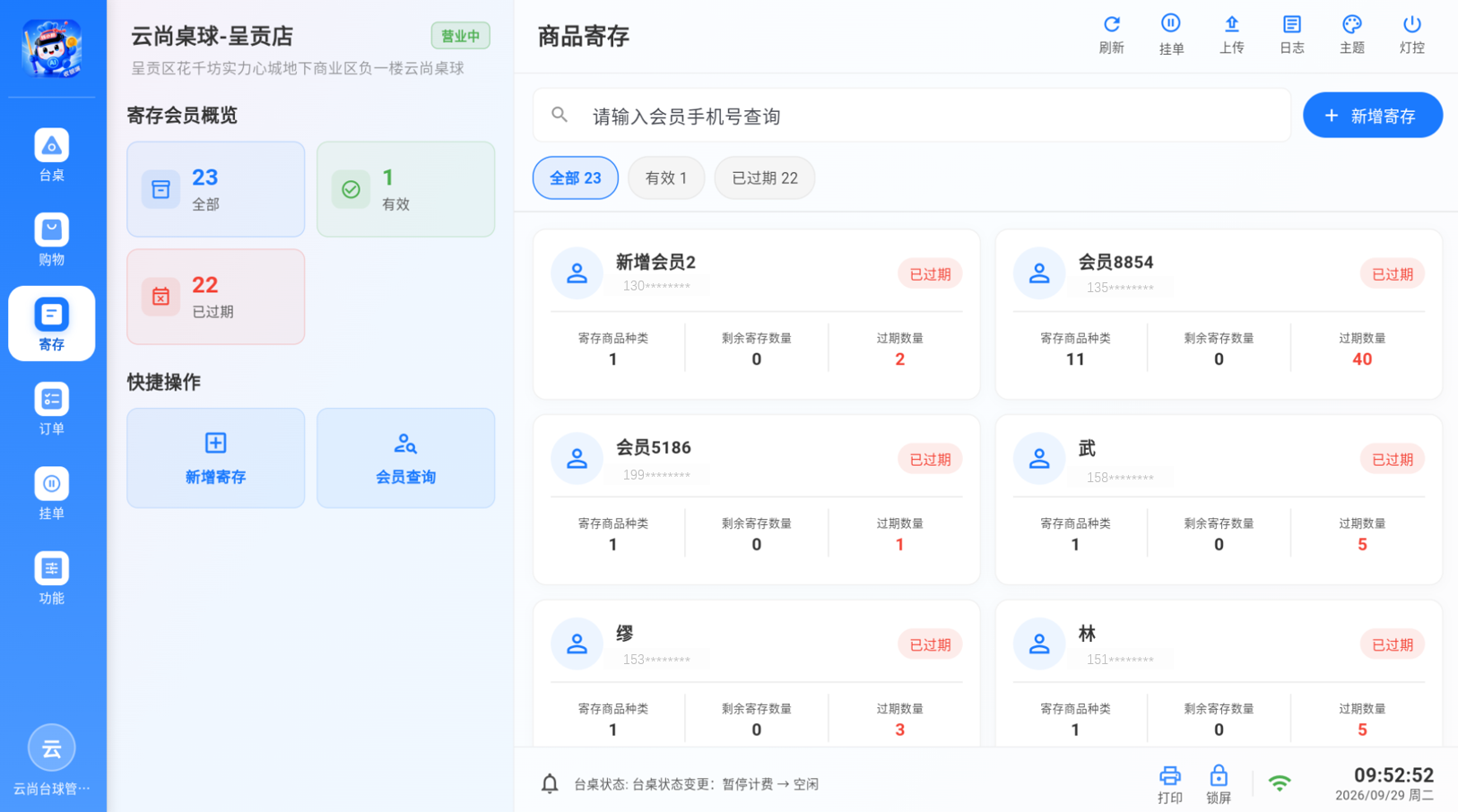Open the 已过期 22 overview card

(215, 297)
